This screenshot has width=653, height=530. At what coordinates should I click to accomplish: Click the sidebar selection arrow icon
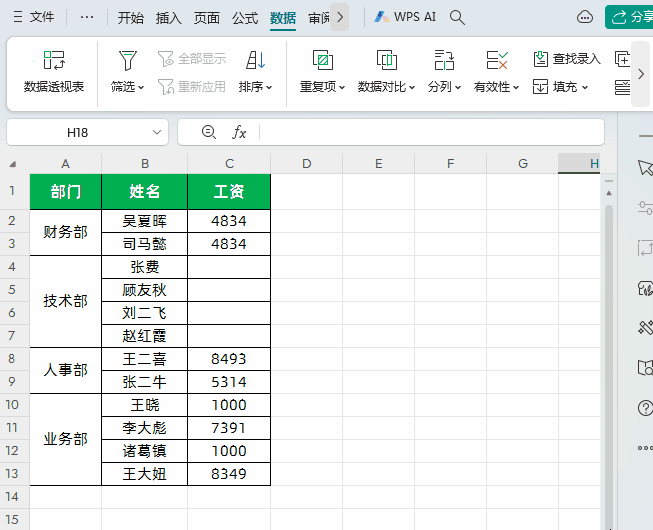[645, 167]
